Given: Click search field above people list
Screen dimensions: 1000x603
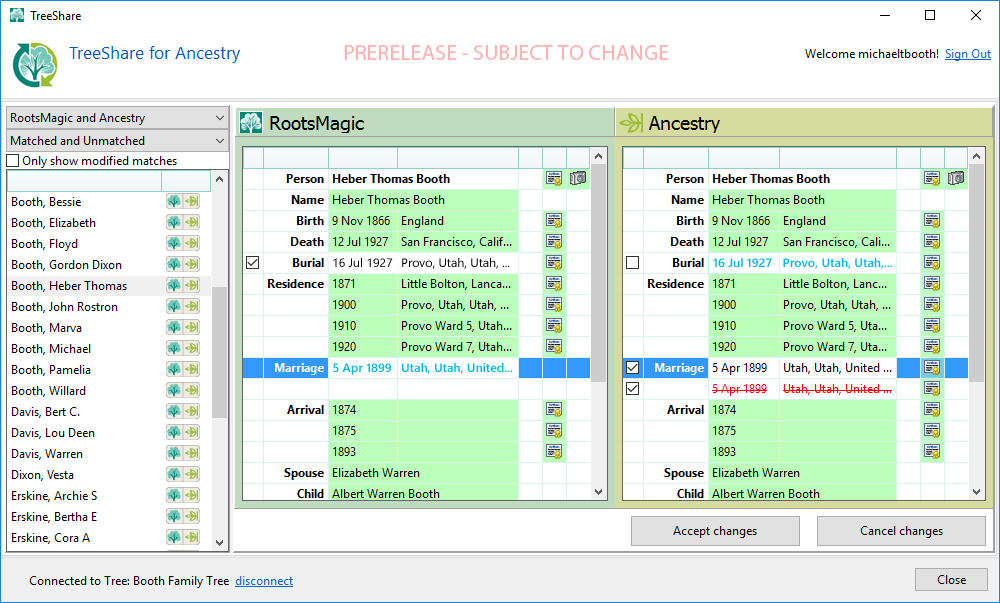Looking at the screenshot, I should point(84,181).
